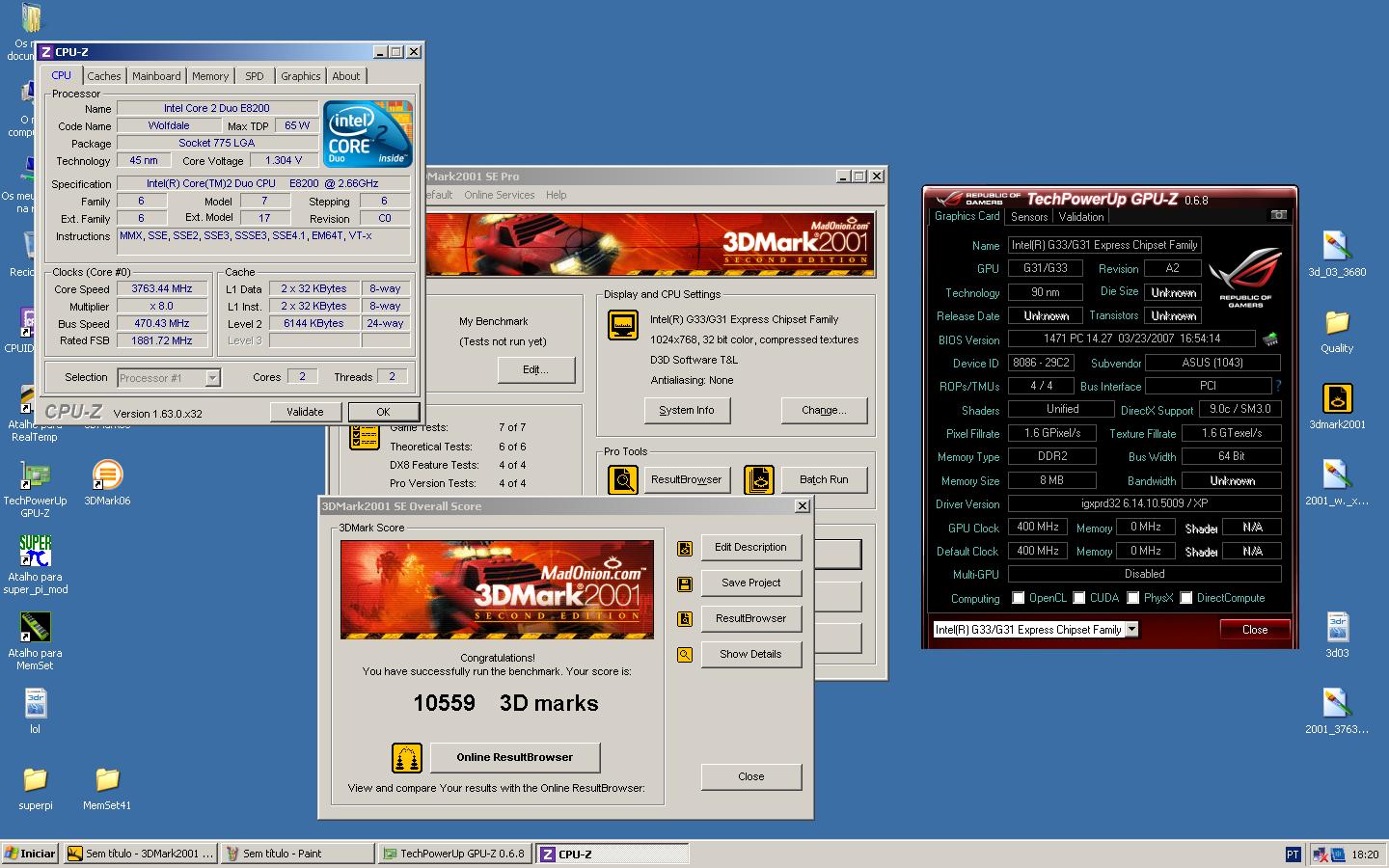Enable the DirectCompute checkbox
Image resolution: width=1389 pixels, height=868 pixels.
tap(1186, 598)
